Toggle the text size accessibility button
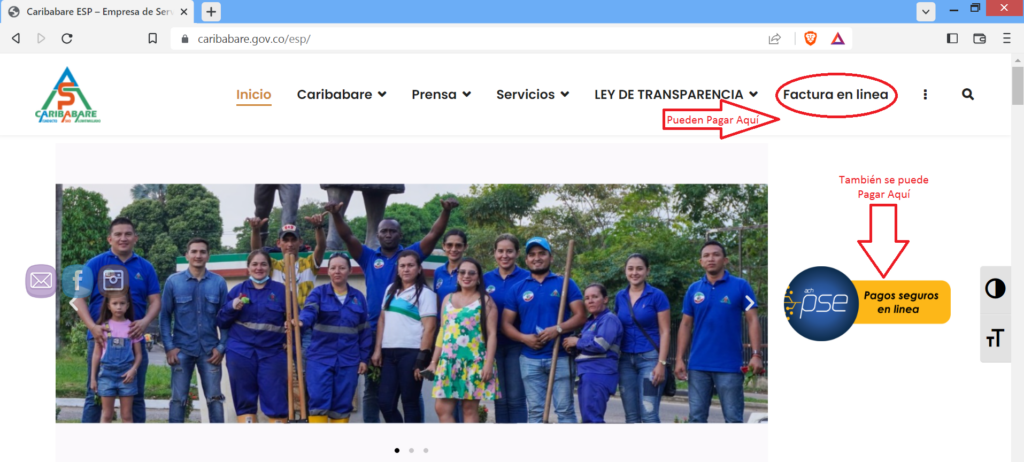 995,338
